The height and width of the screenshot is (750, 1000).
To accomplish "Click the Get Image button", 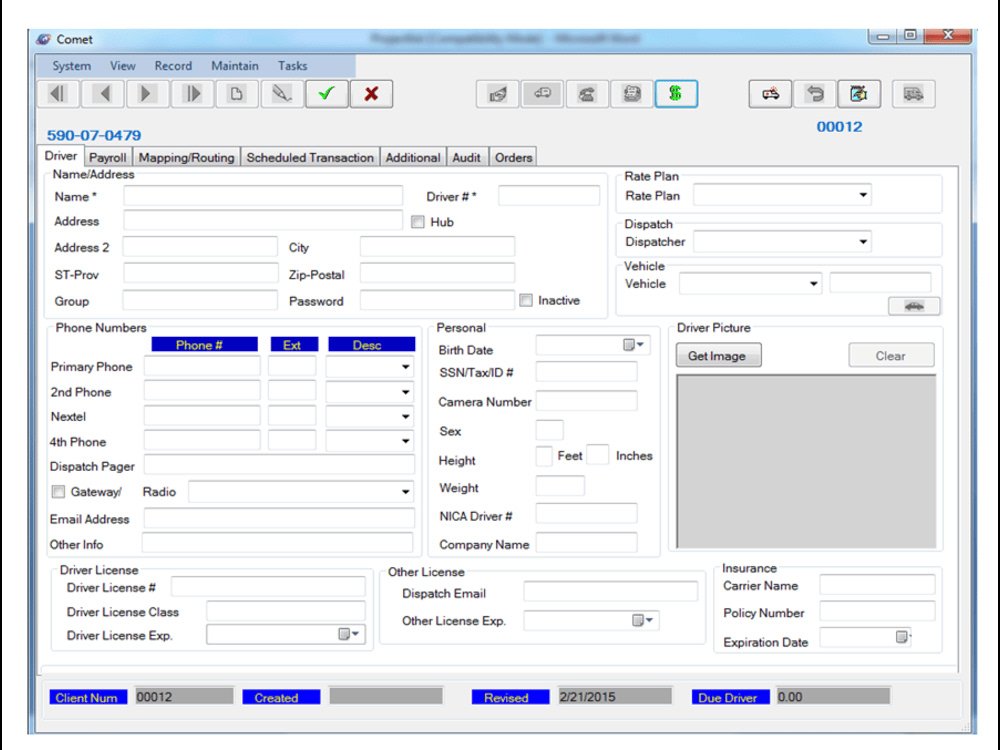I will pos(718,356).
